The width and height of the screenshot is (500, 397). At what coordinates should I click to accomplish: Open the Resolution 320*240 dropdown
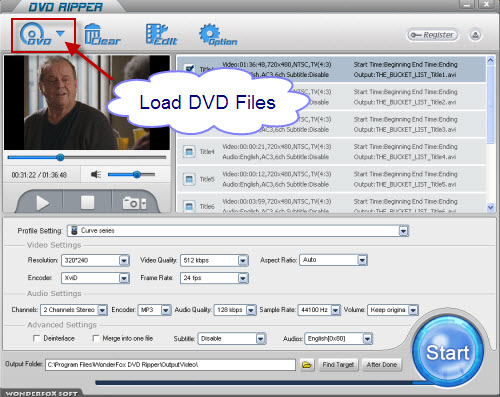click(124, 260)
